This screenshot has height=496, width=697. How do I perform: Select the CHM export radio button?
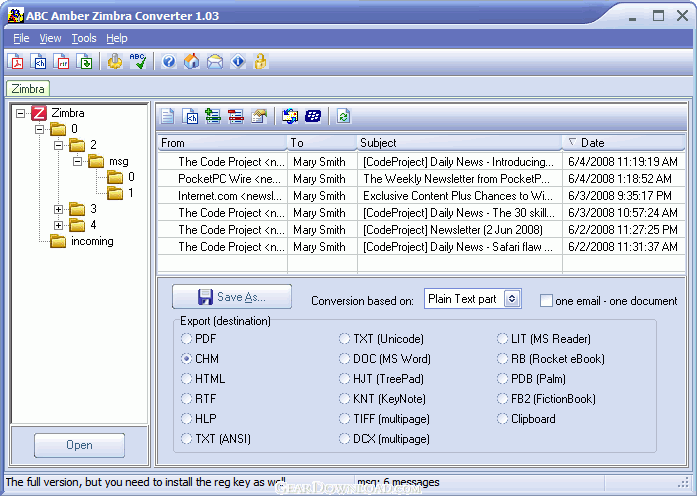186,359
